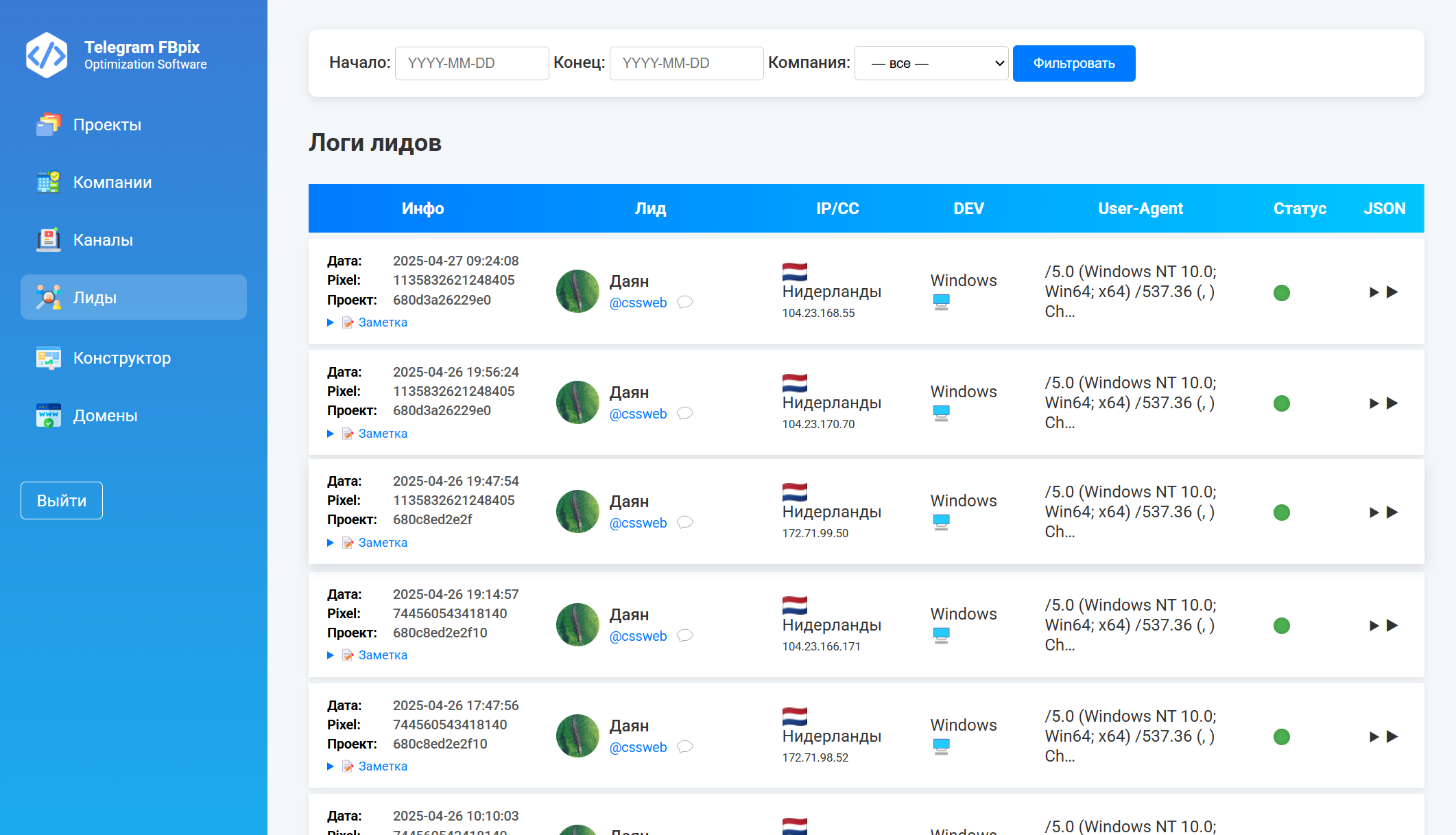
Task: Click the desktop monitor icon in the 19:14:57 row
Action: coord(942,635)
